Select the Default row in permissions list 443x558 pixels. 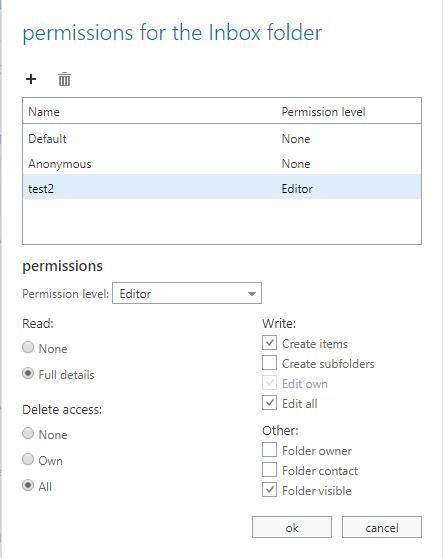pyautogui.click(x=222, y=138)
